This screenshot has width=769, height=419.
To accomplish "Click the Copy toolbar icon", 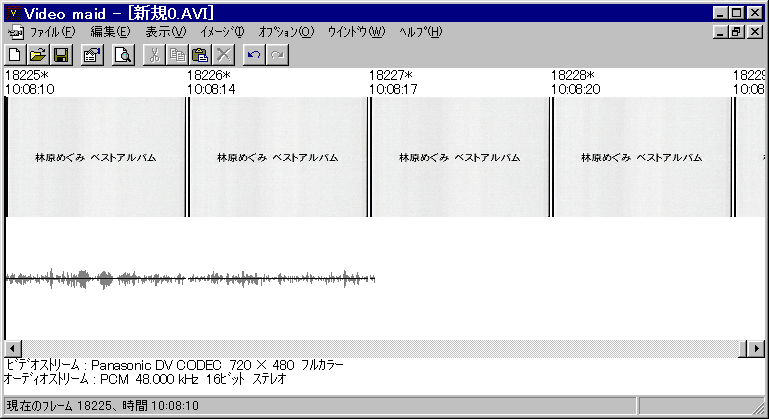I will pos(177,55).
